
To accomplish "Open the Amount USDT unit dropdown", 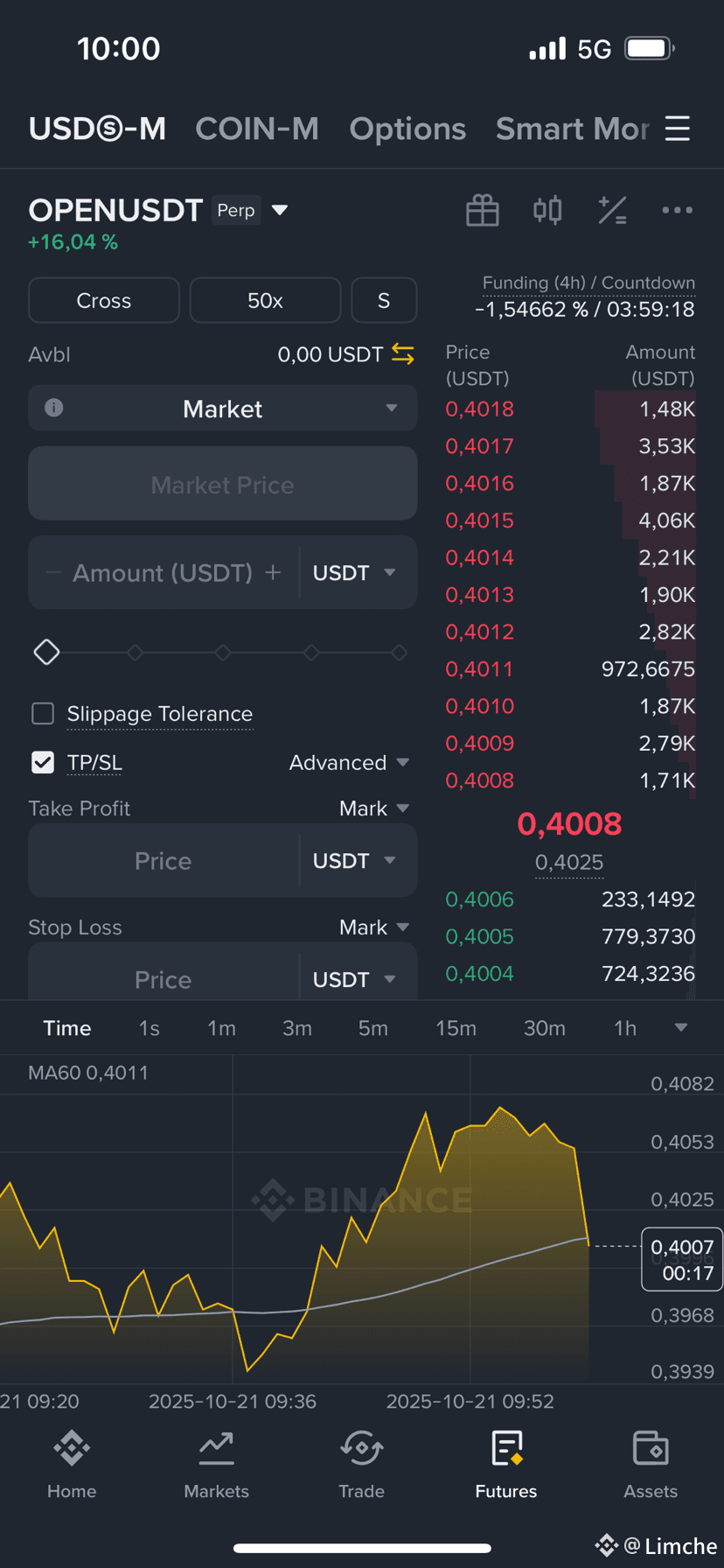I will coord(354,573).
